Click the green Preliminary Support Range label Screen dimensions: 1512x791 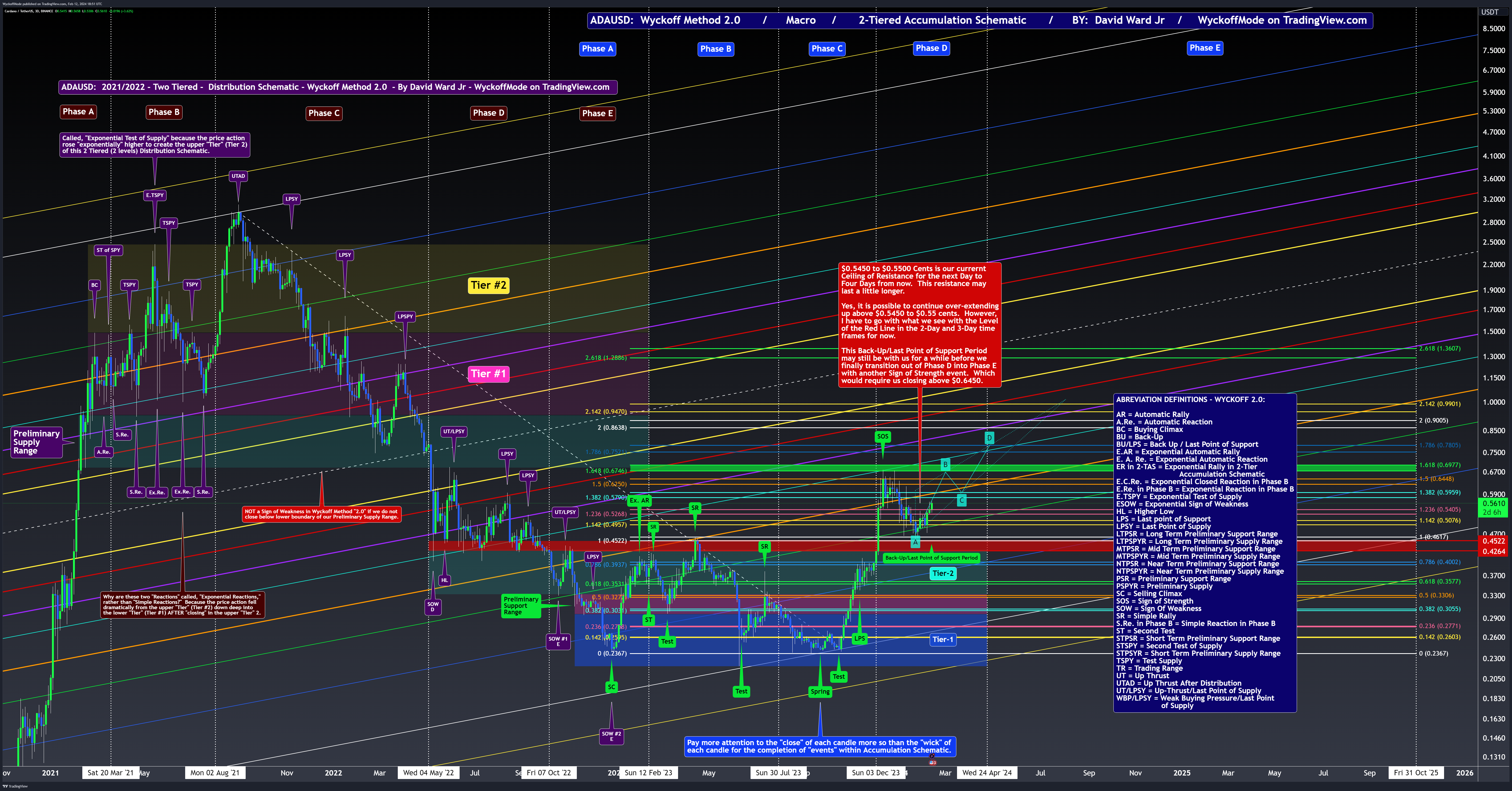[x=521, y=606]
